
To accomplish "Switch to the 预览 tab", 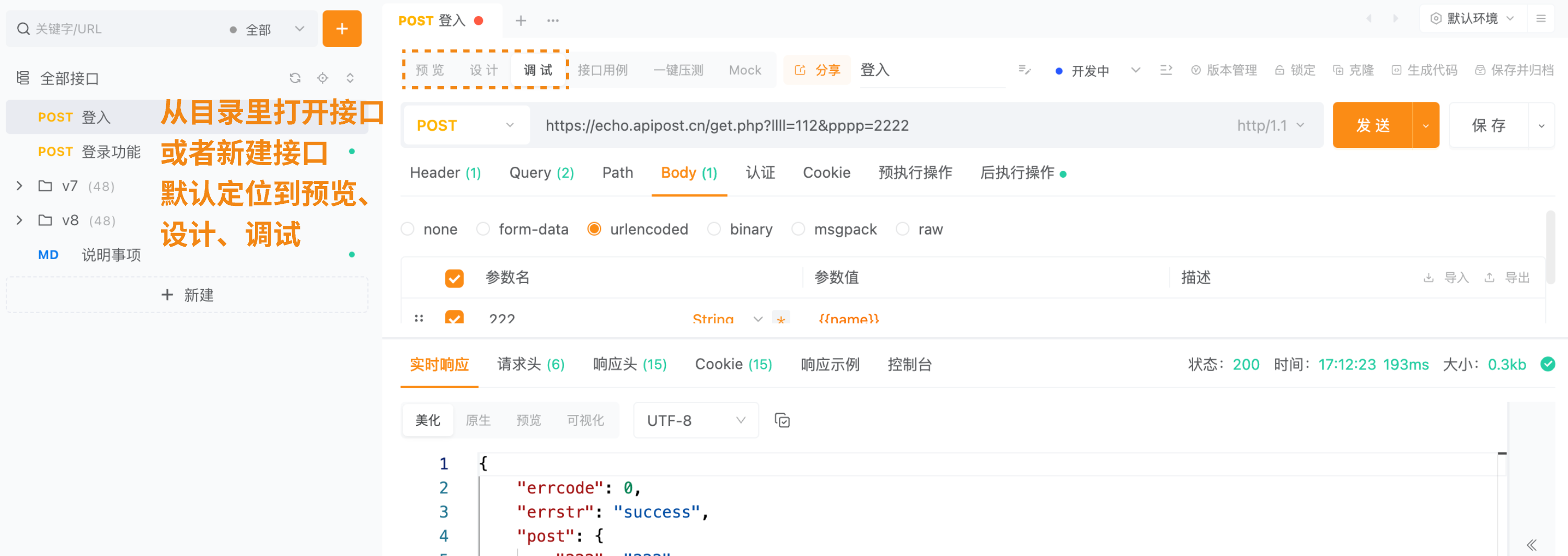I will point(430,70).
